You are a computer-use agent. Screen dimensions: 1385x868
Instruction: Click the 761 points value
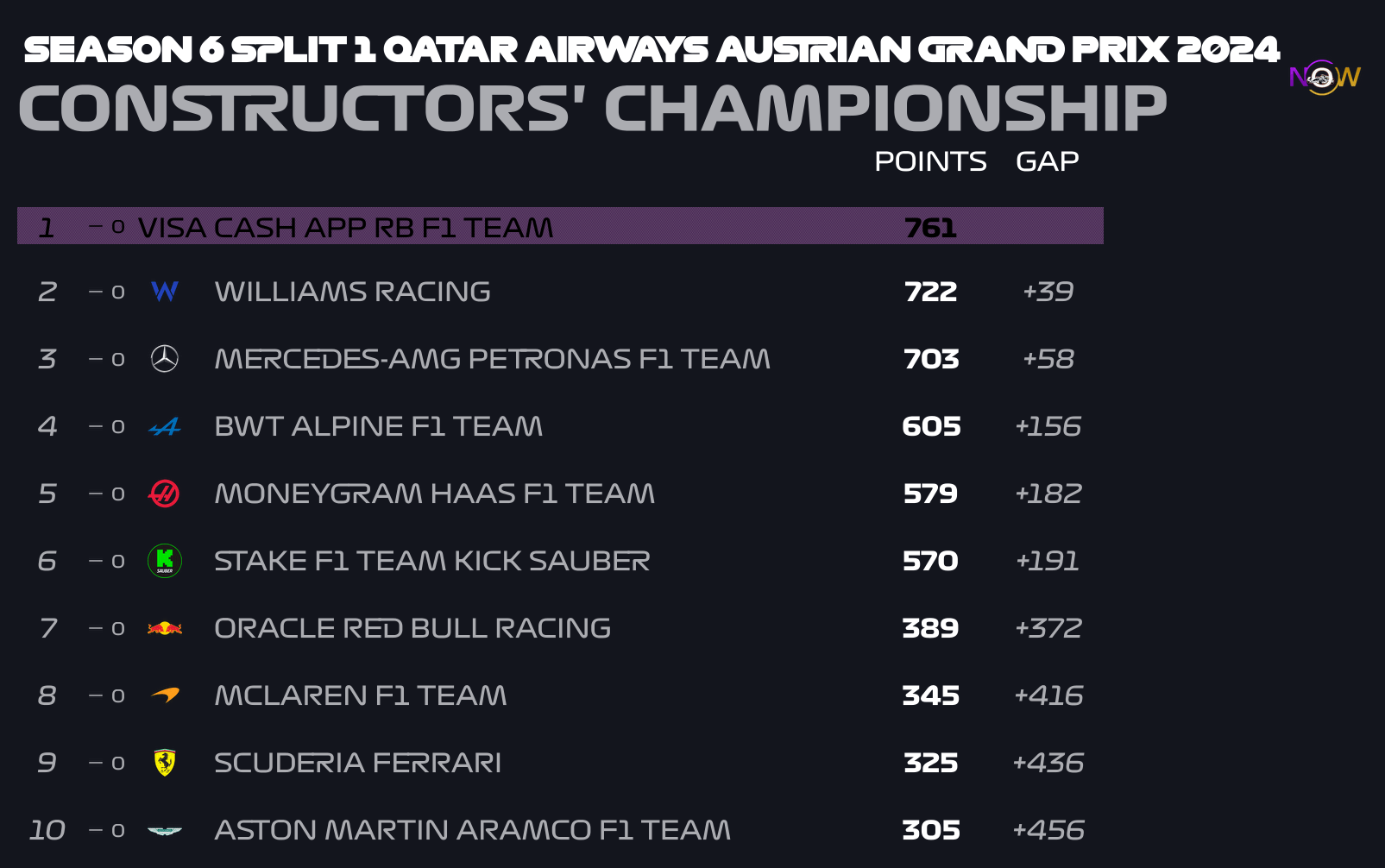click(930, 228)
